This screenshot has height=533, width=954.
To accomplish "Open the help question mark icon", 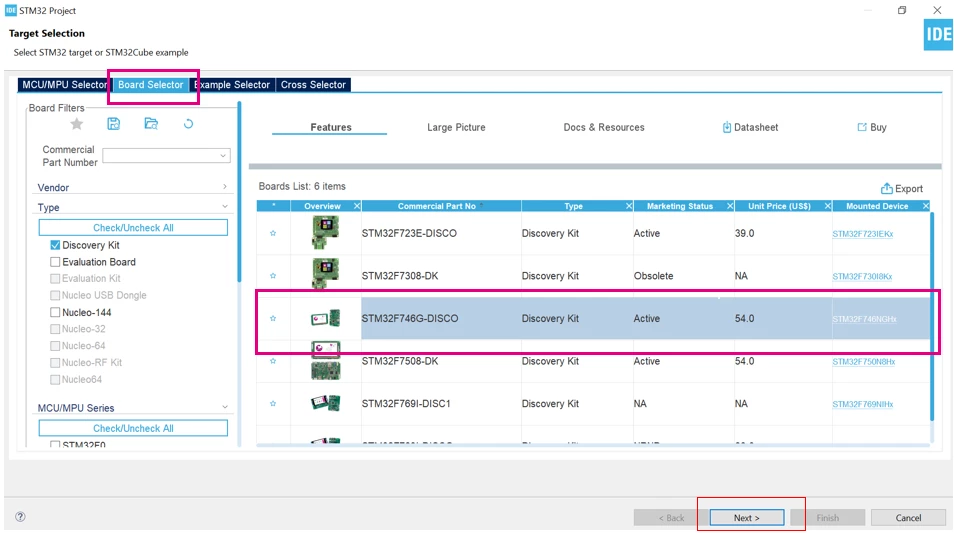I will click(x=20, y=517).
